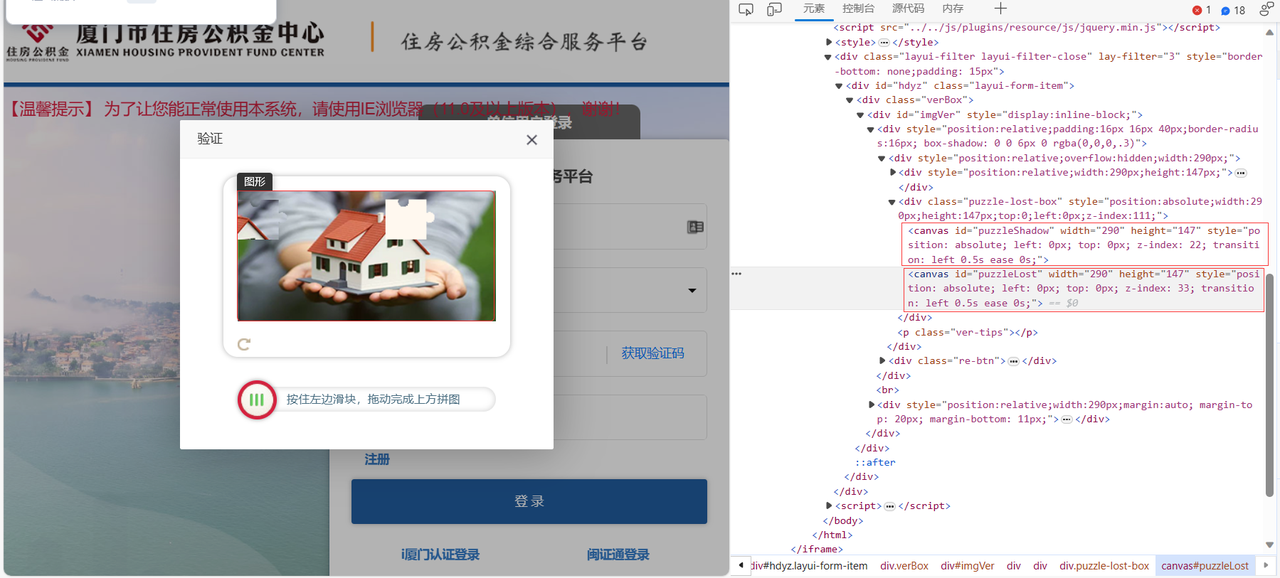Close the 验证 dialog
The width and height of the screenshot is (1280, 578).
[x=532, y=140]
